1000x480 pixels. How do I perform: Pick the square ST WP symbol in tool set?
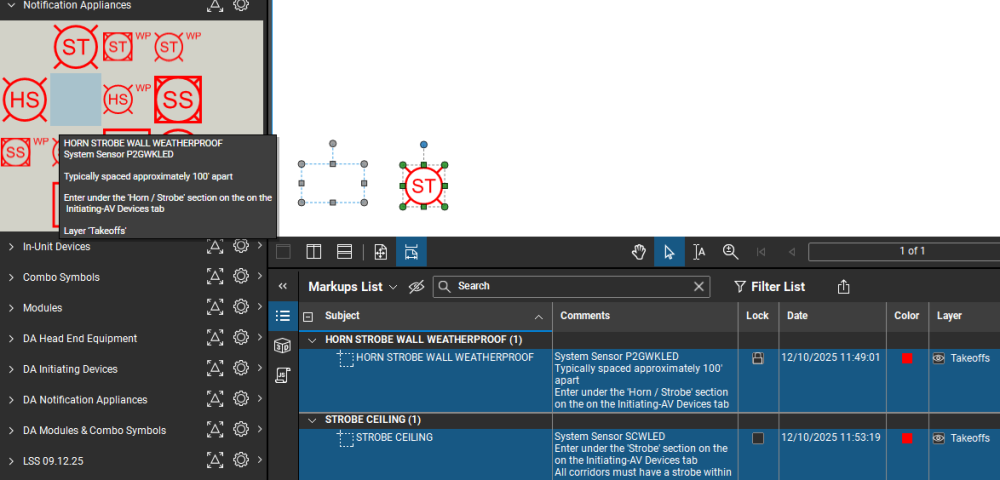pyautogui.click(x=118, y=47)
